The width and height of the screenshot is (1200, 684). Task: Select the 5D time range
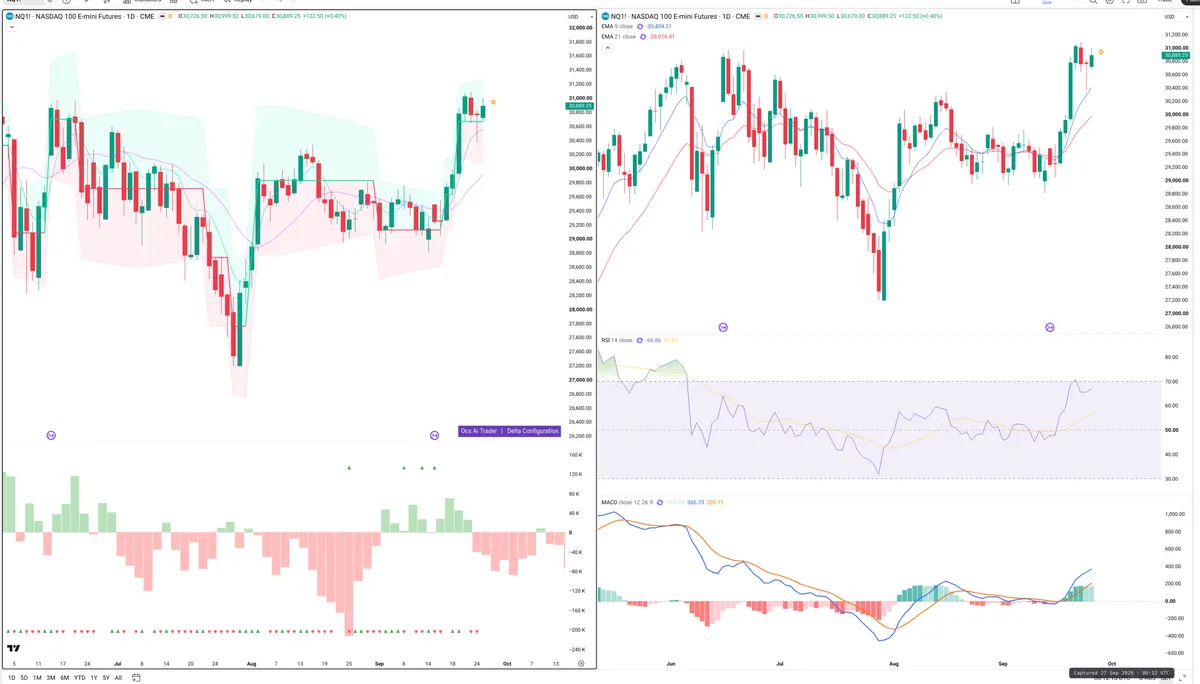point(24,678)
